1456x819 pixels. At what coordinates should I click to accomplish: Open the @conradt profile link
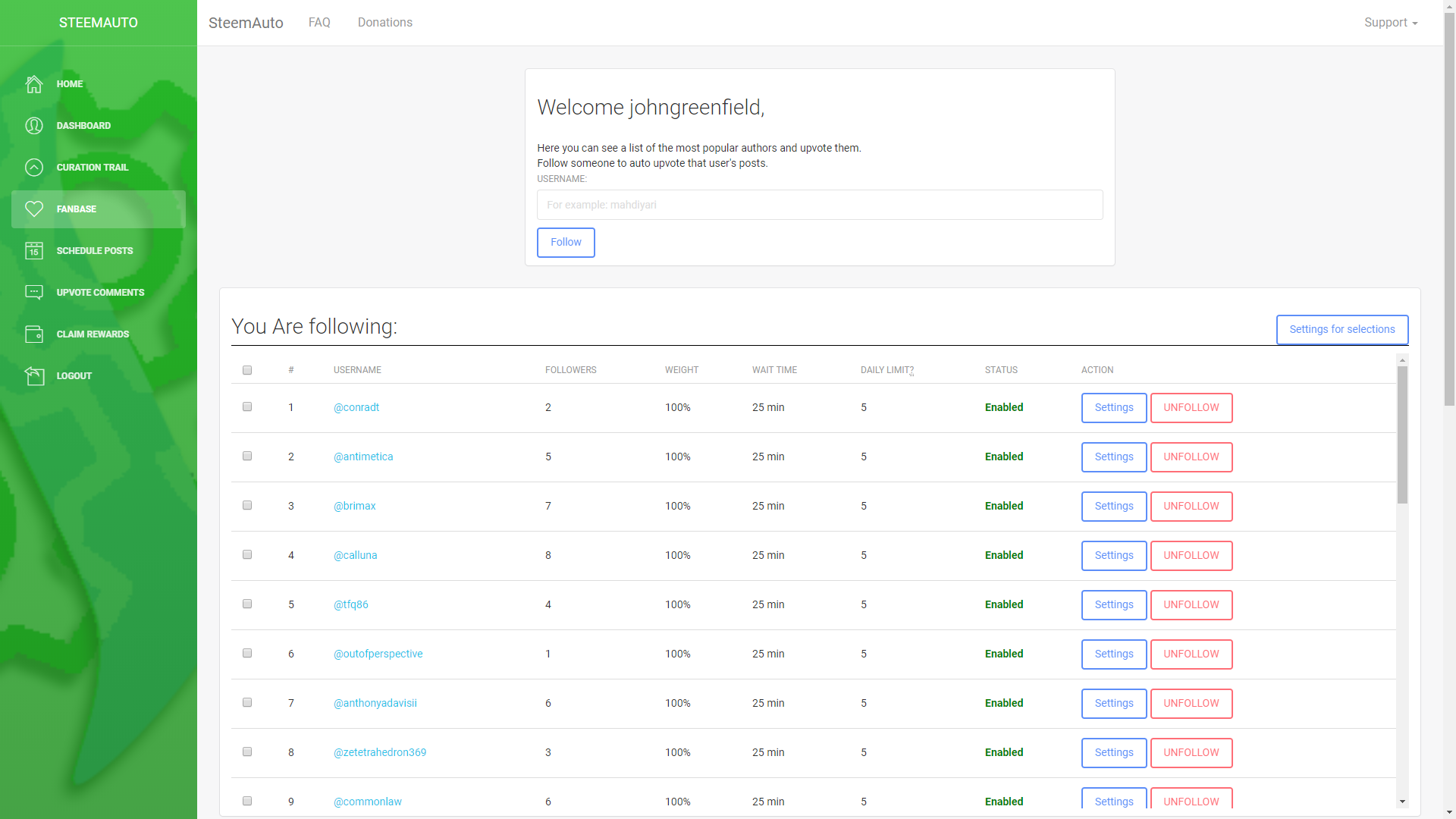(356, 407)
